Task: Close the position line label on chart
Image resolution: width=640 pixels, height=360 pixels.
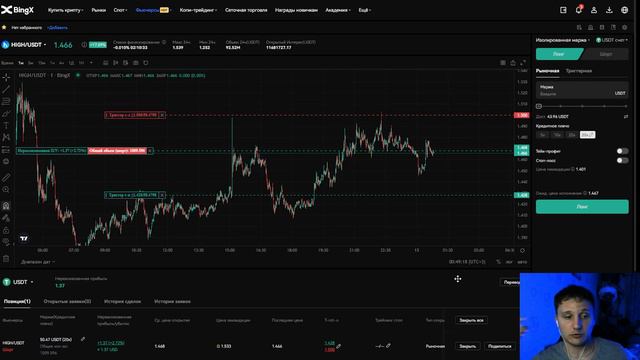Action: [150, 151]
